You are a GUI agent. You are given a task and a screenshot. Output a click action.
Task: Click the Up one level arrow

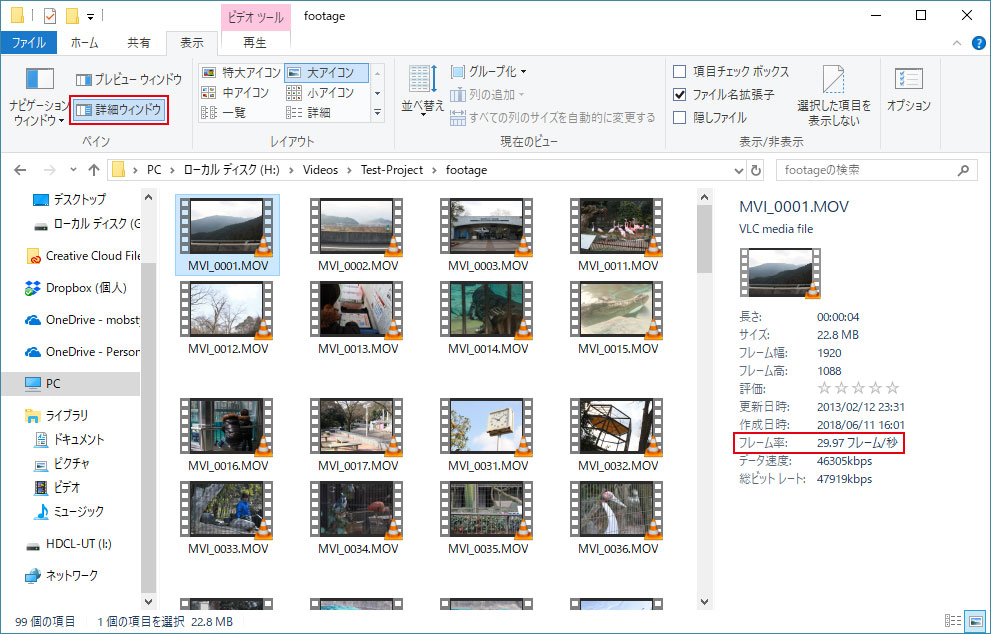94,170
